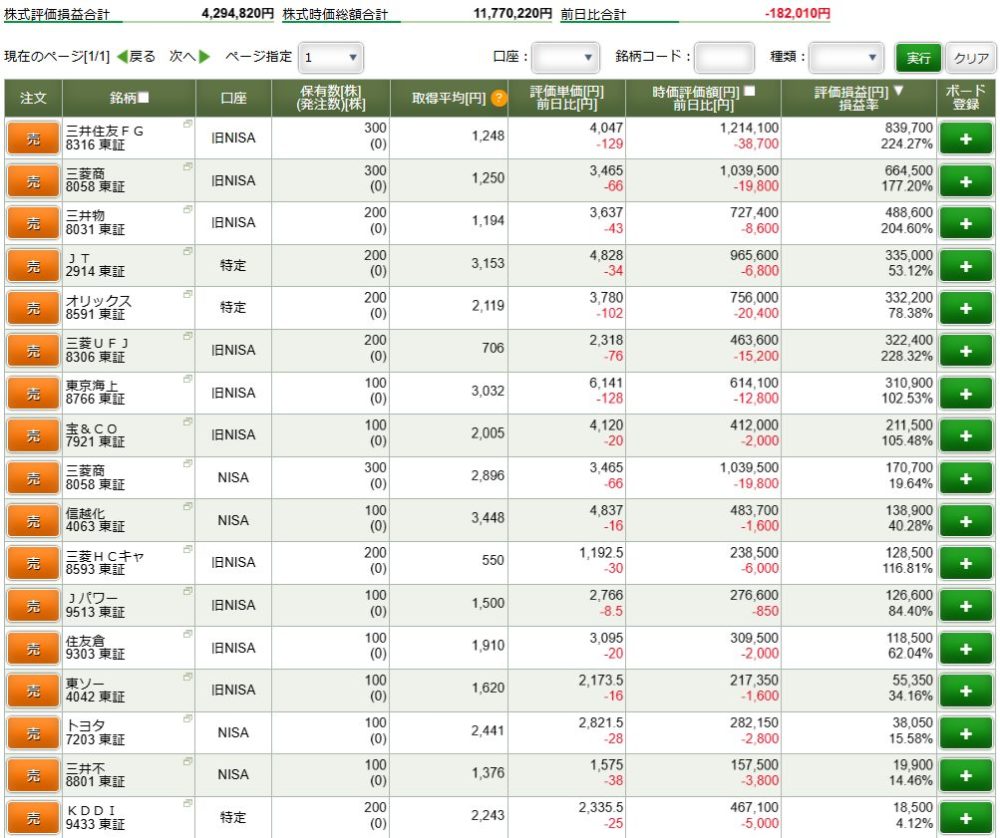Click plus icon for トヨタ row
1000x838 pixels.
965,732
